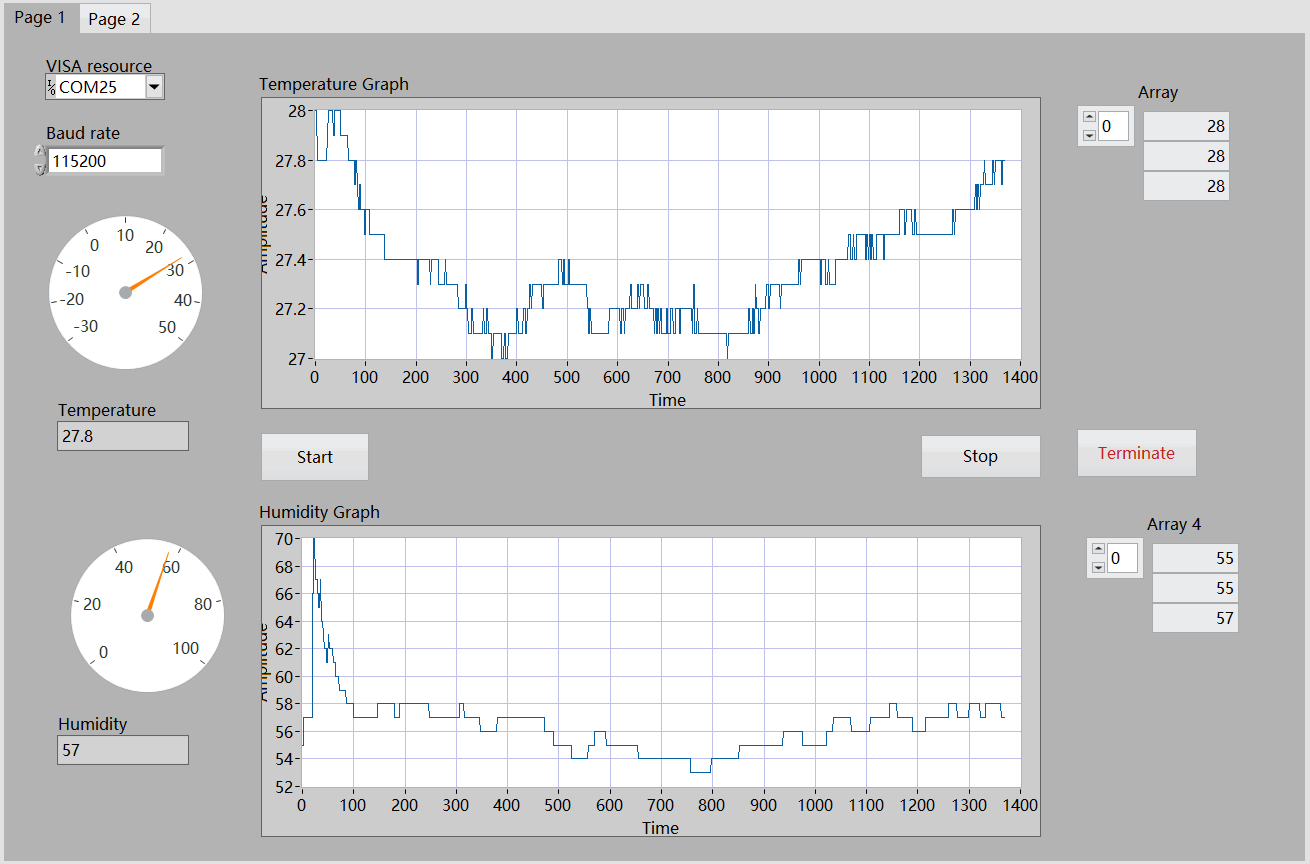
Task: Open the VISA resource dropdown arrow
Action: point(154,87)
